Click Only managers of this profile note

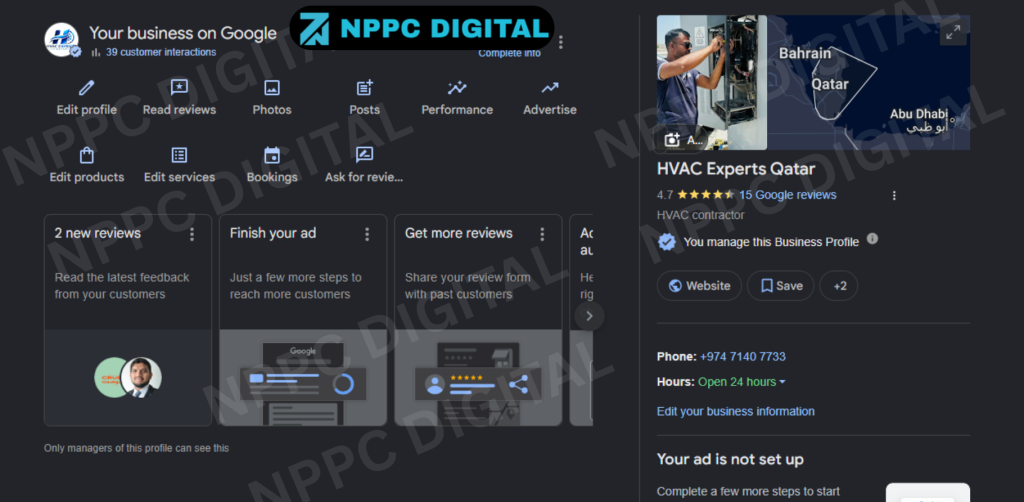click(136, 448)
